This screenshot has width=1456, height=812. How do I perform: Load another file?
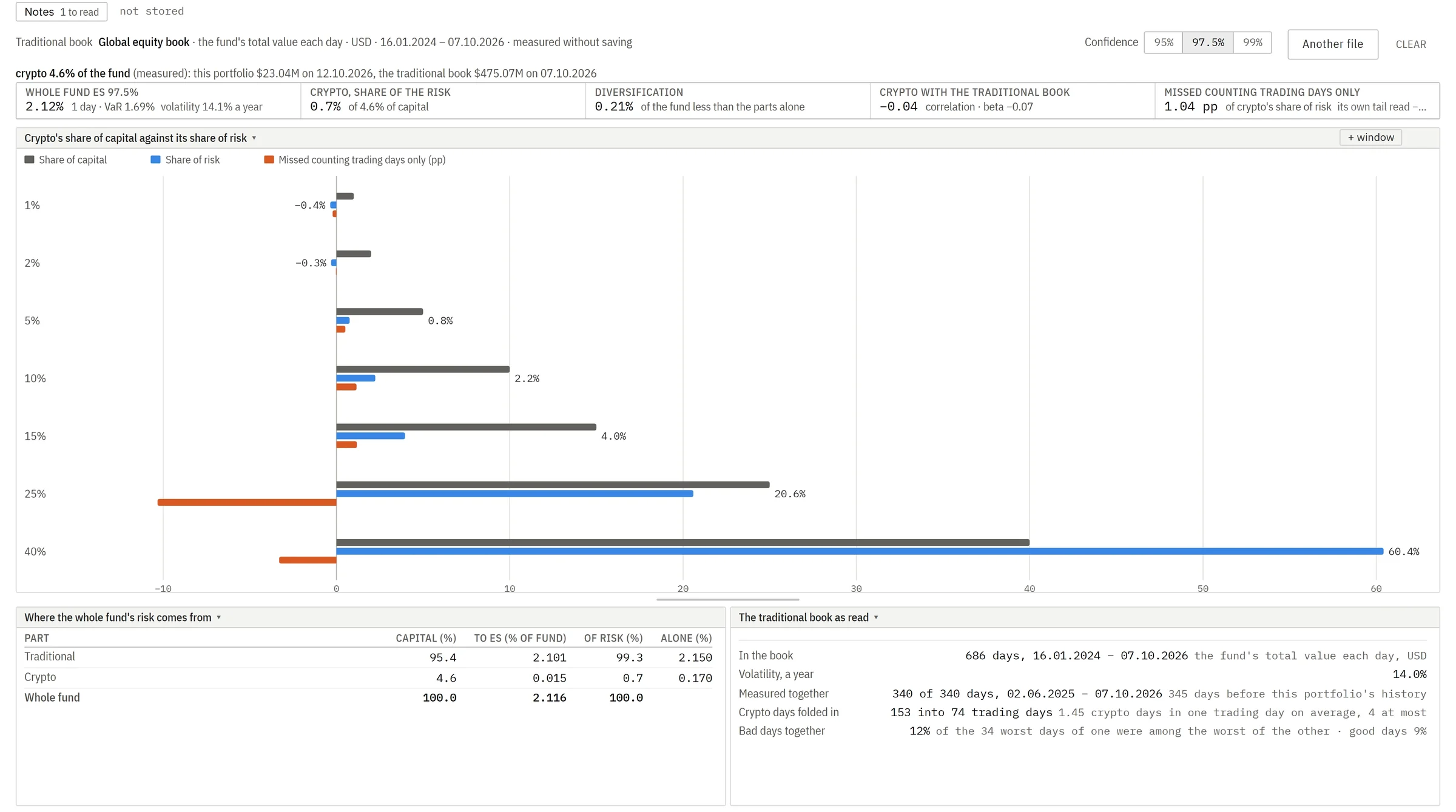tap(1332, 44)
